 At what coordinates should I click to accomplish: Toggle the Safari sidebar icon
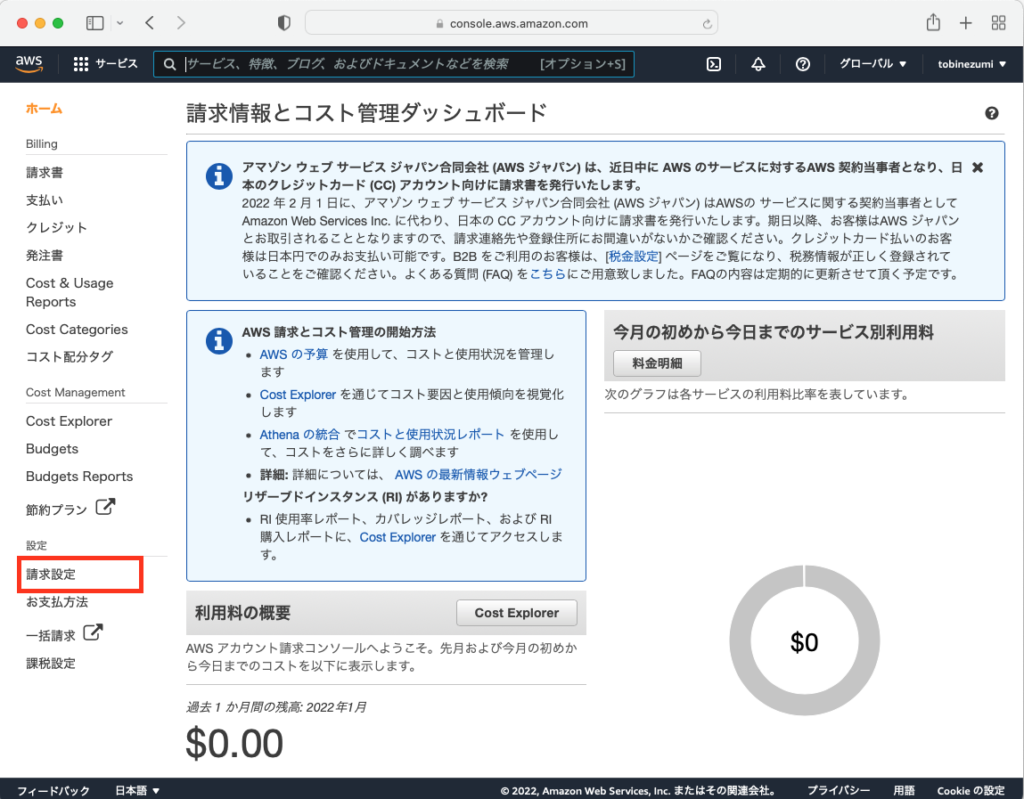(x=95, y=23)
